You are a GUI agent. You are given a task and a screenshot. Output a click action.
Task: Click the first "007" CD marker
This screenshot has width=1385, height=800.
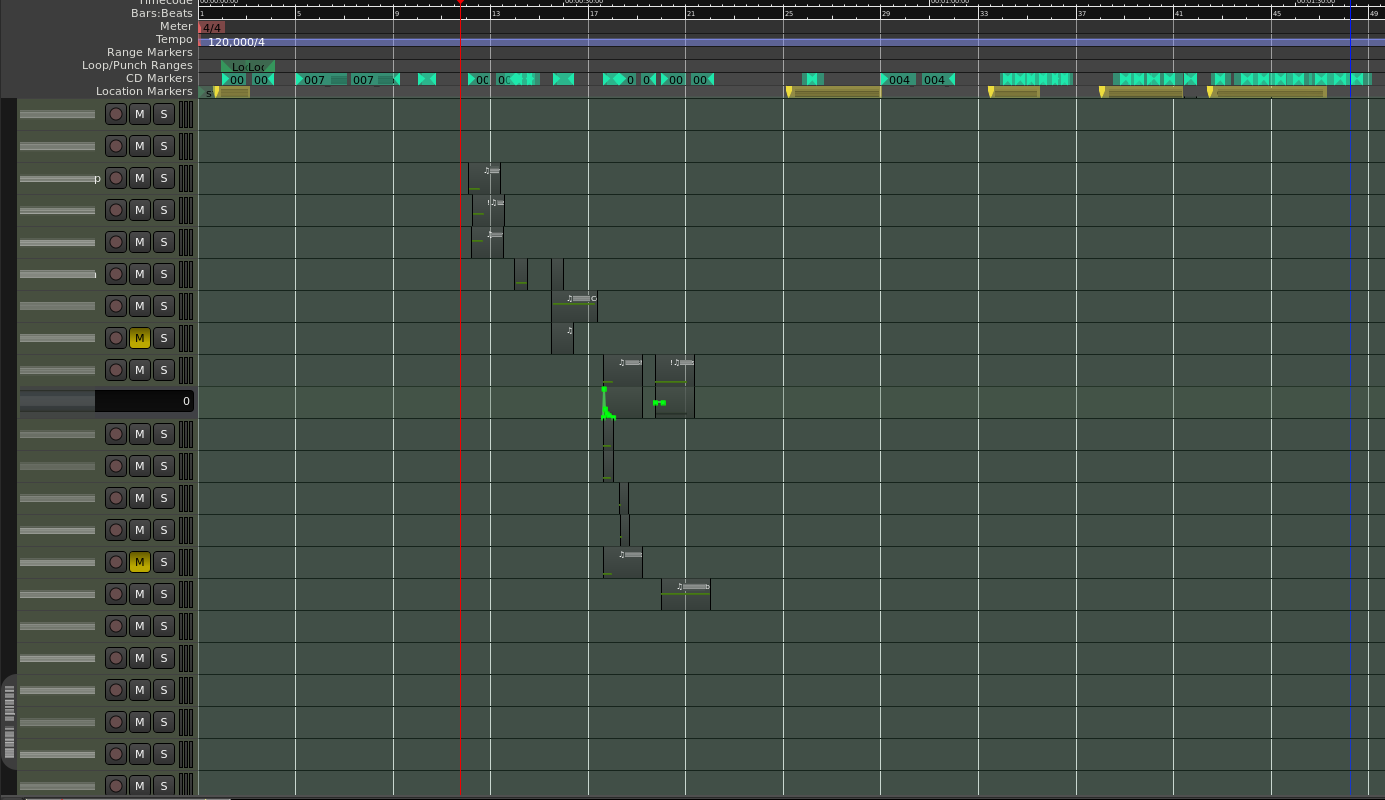point(315,80)
